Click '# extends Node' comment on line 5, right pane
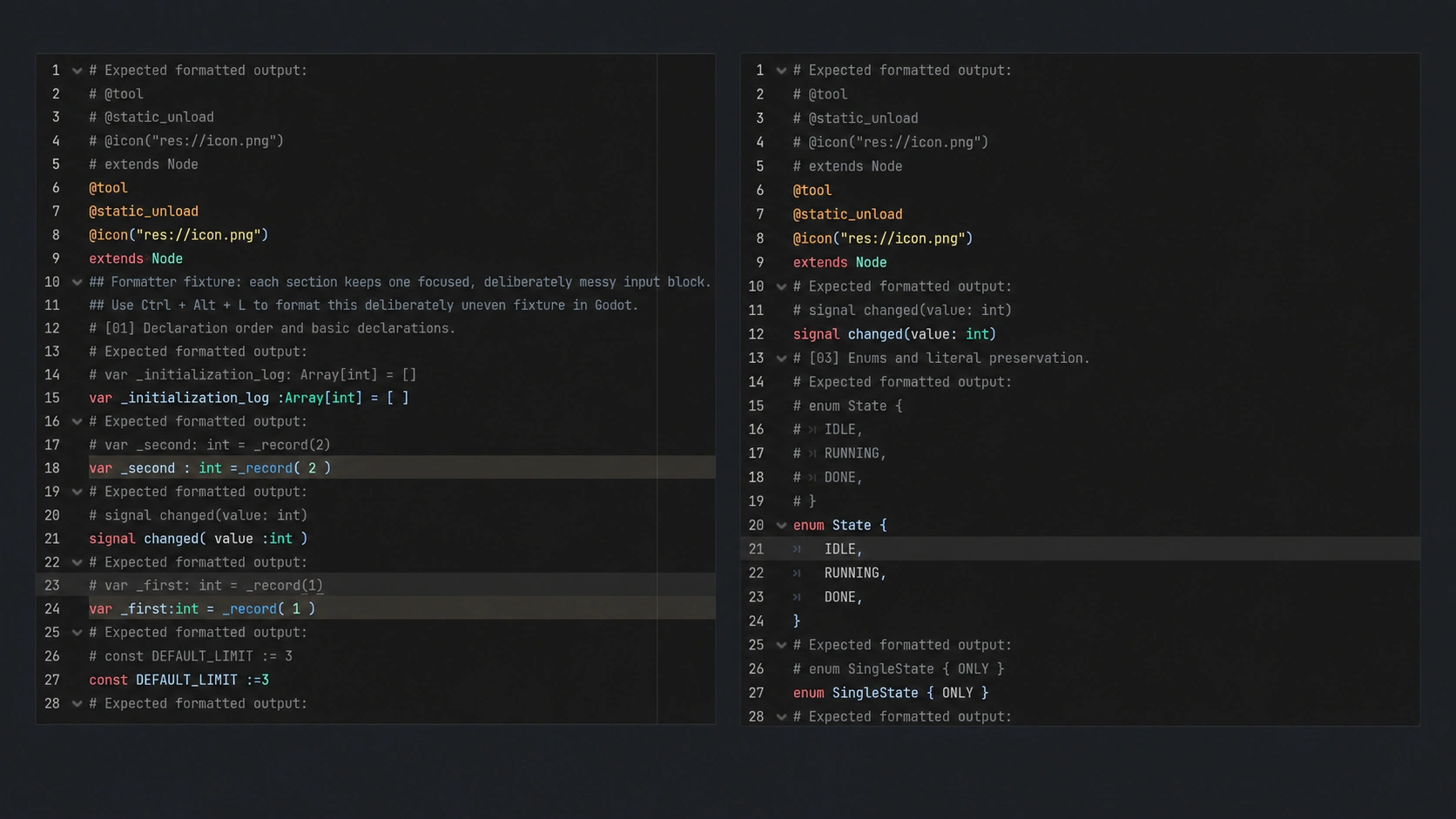 [847, 166]
